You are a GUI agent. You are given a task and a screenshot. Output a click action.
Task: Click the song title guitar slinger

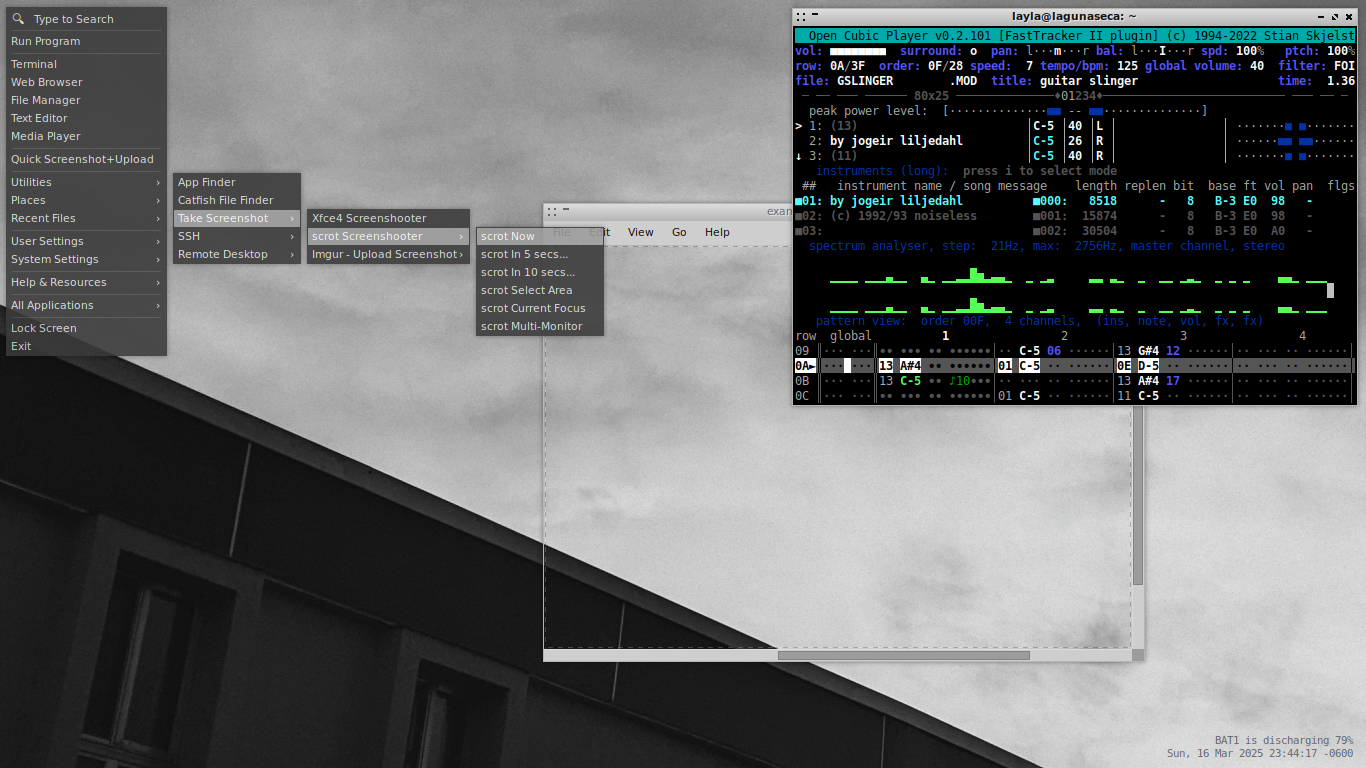pyautogui.click(x=1089, y=81)
